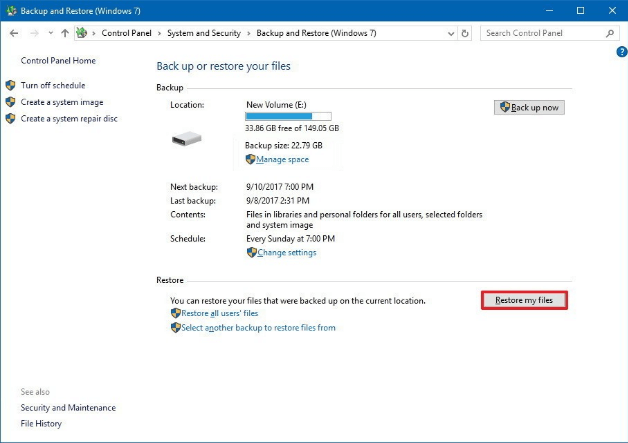The height and width of the screenshot is (443, 628).
Task: Open Change settings link under Schedule
Action: click(286, 252)
